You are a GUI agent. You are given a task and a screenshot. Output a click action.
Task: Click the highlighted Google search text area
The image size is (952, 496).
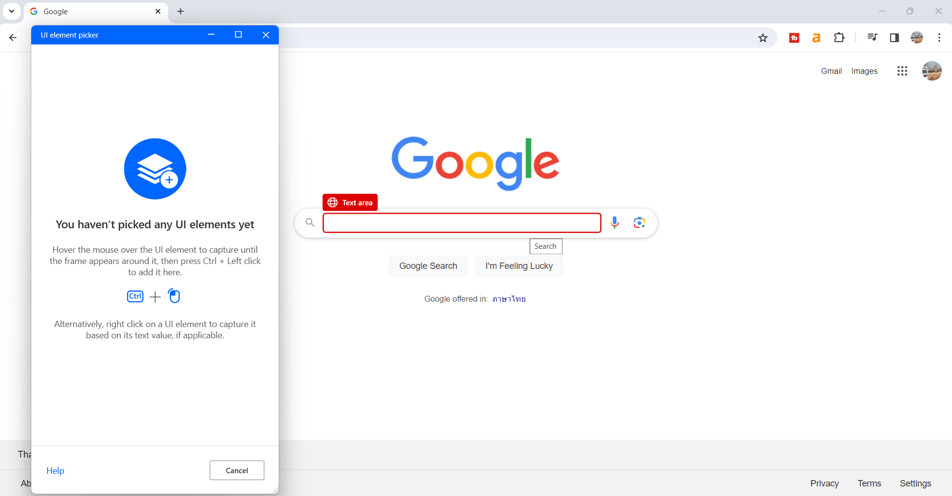click(x=461, y=223)
